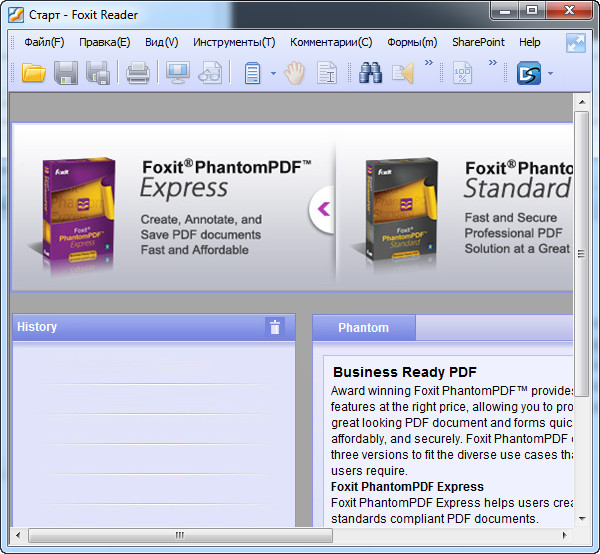The image size is (600, 554).
Task: Select the Hand tool
Action: [x=294, y=73]
